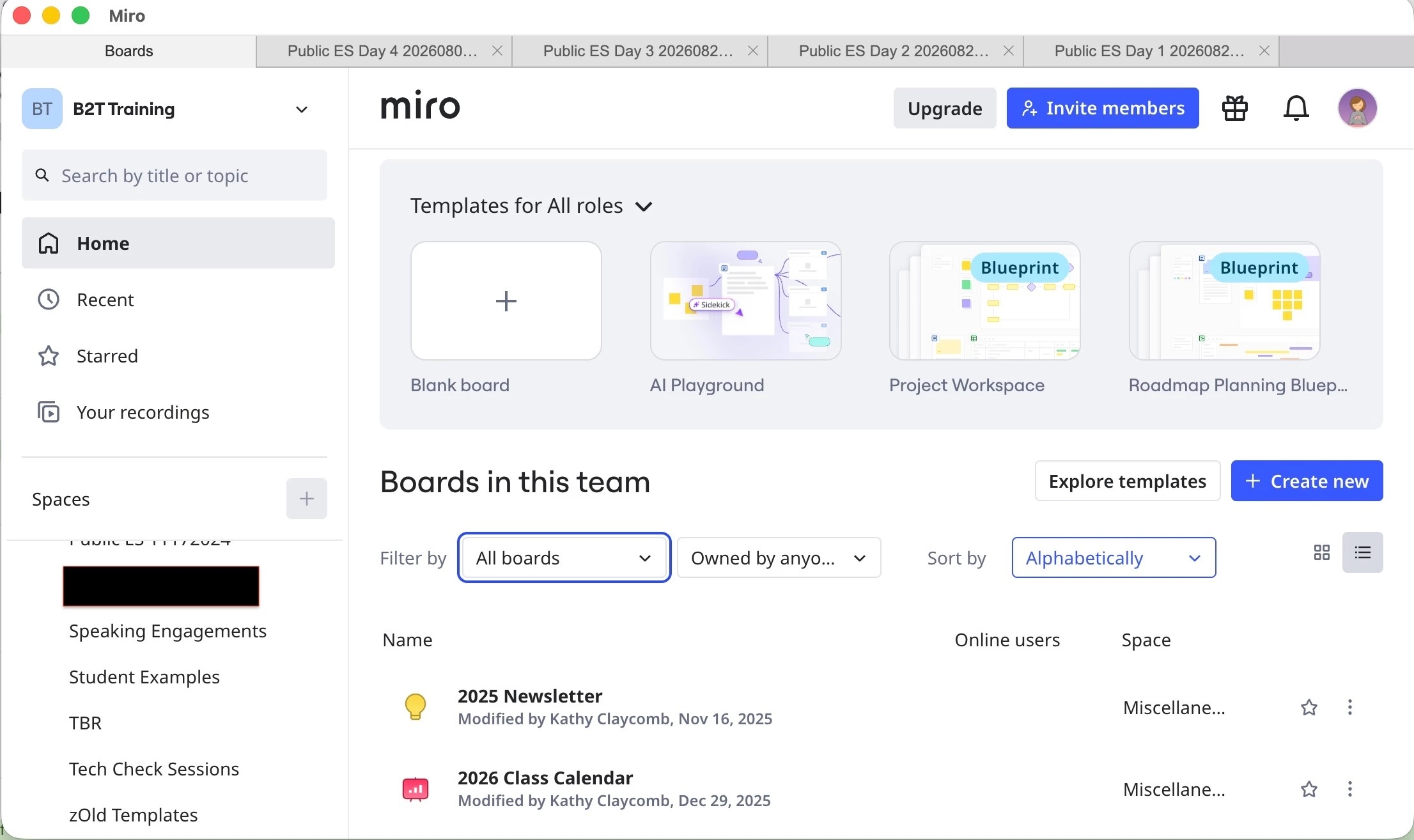Image resolution: width=1414 pixels, height=840 pixels.
Task: Open the Student Examples space
Action: (x=144, y=678)
